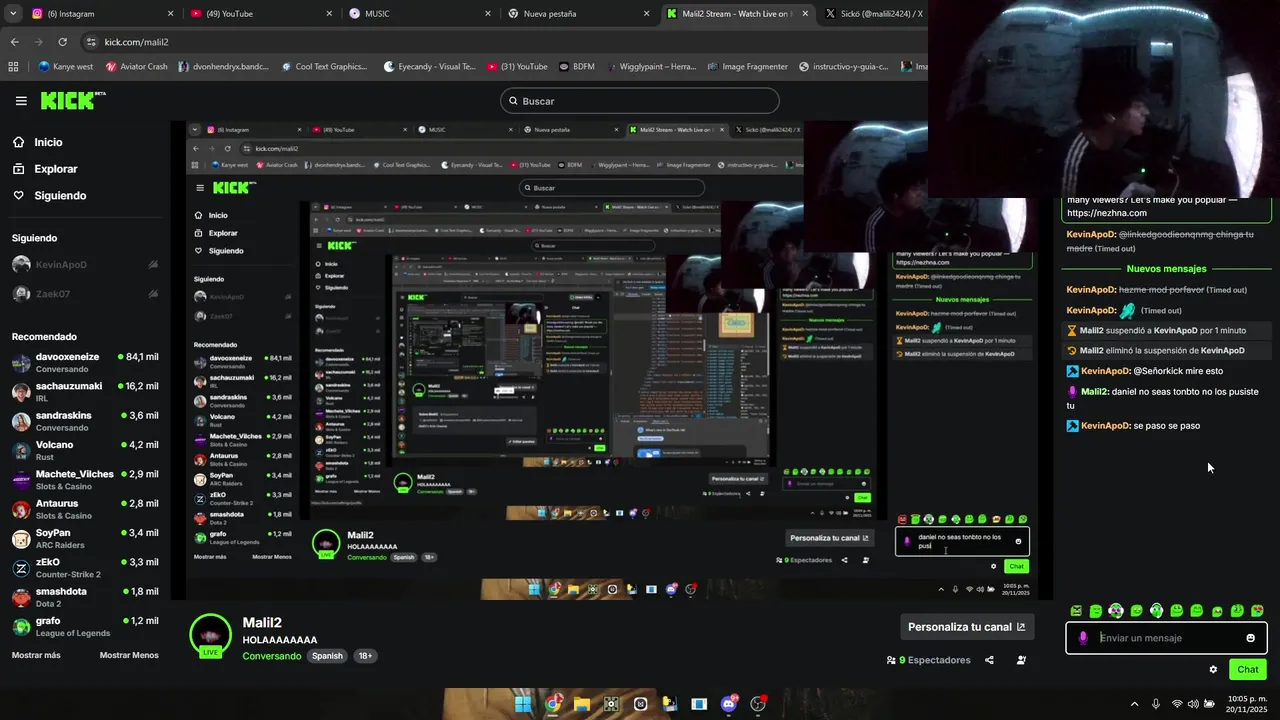Open recommended channel zEkO
Screen dimensions: 1280x720
click(85, 567)
